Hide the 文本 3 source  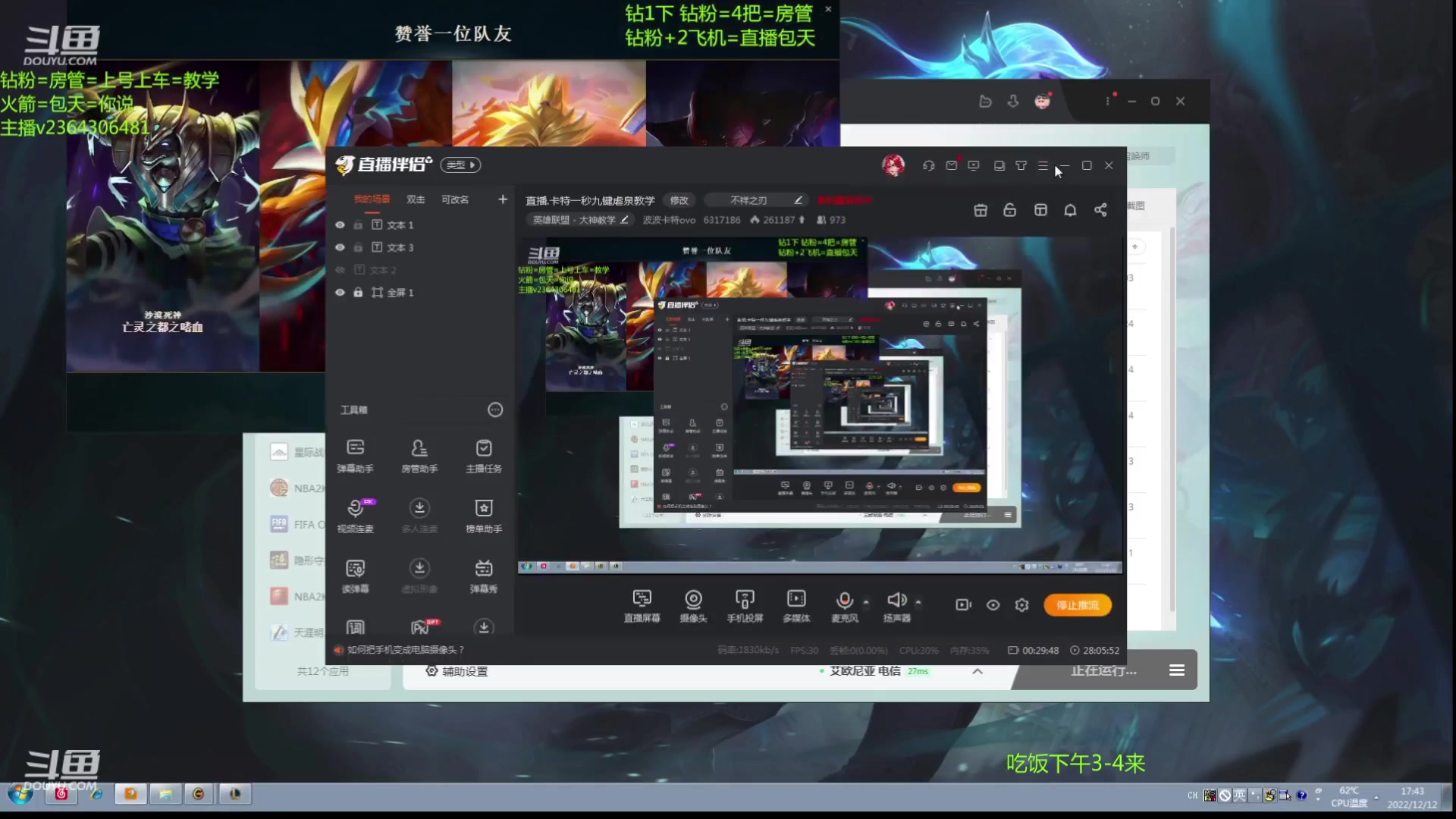pos(340,247)
